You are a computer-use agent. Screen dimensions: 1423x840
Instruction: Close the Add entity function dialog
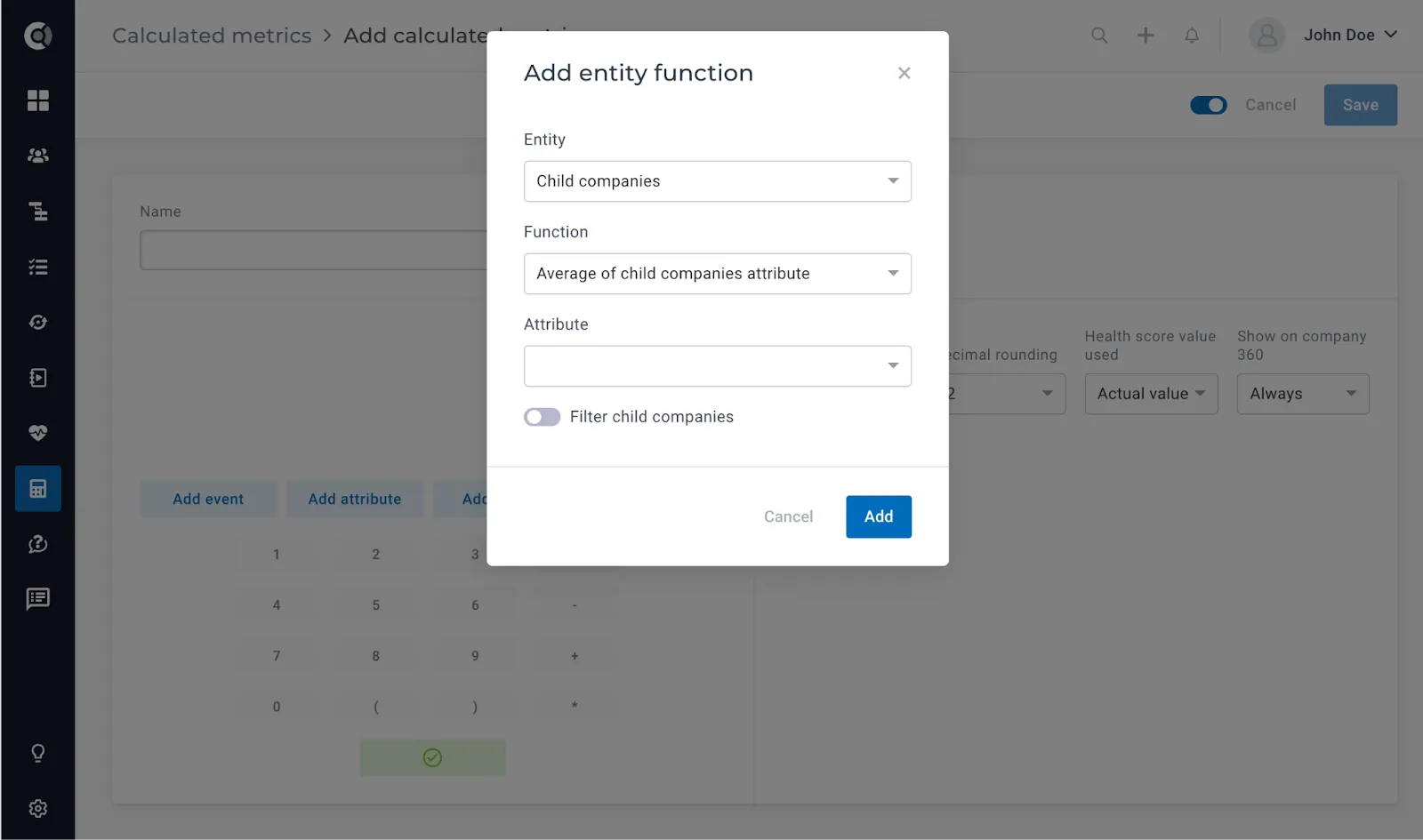(904, 73)
